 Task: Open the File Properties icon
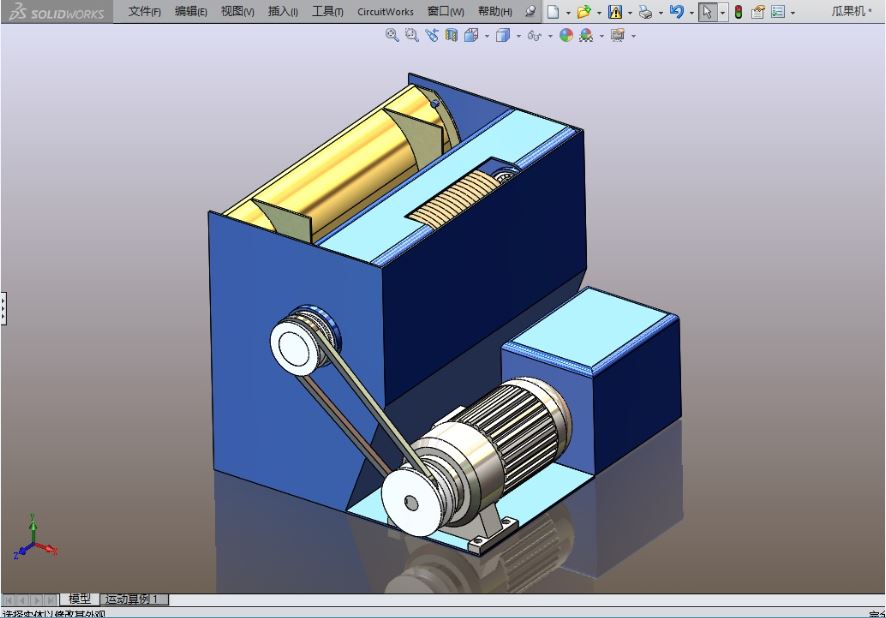click(x=758, y=11)
